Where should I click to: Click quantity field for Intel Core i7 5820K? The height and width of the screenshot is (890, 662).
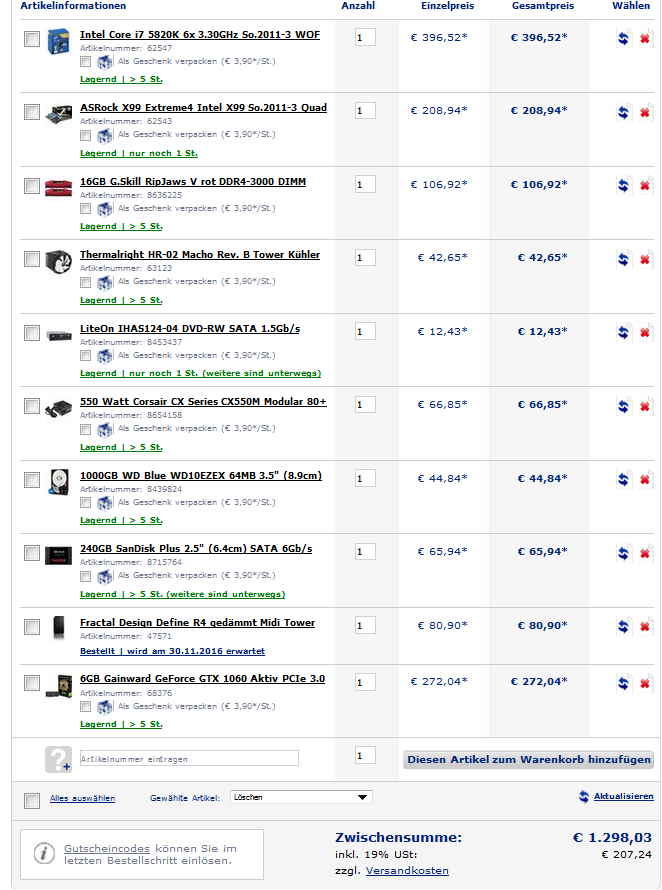tap(365, 37)
